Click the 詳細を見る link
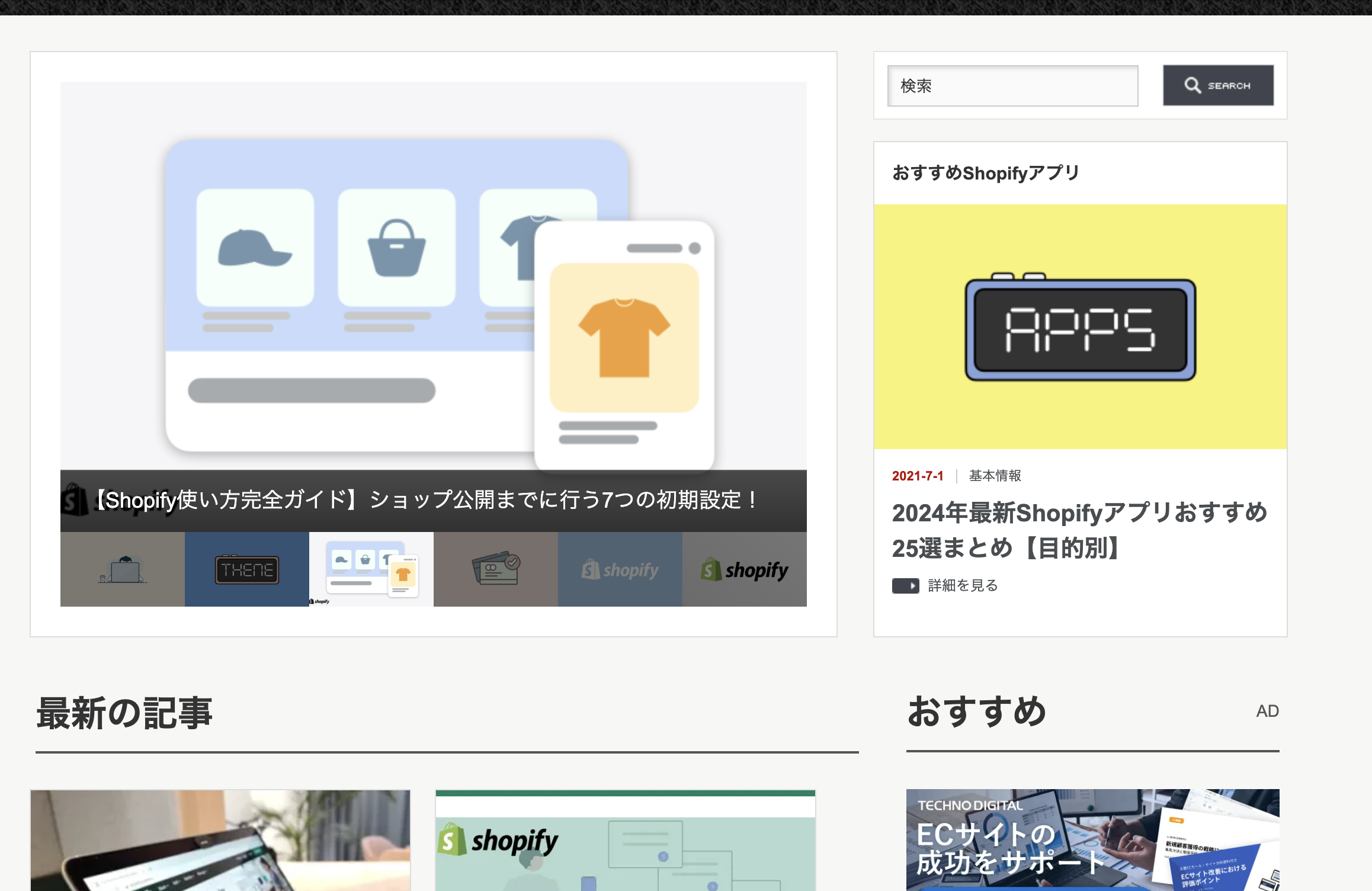The image size is (1372, 891). coord(963,585)
